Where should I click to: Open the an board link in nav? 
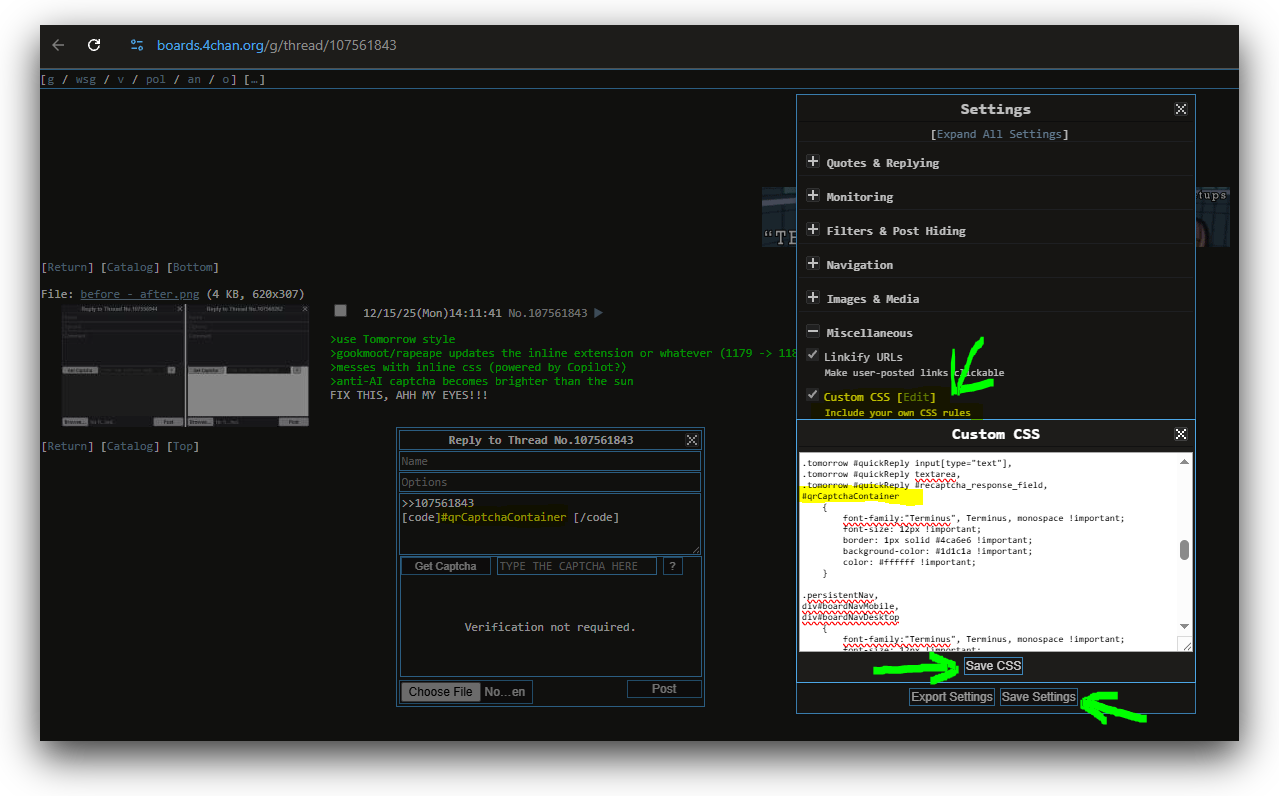pyautogui.click(x=193, y=79)
